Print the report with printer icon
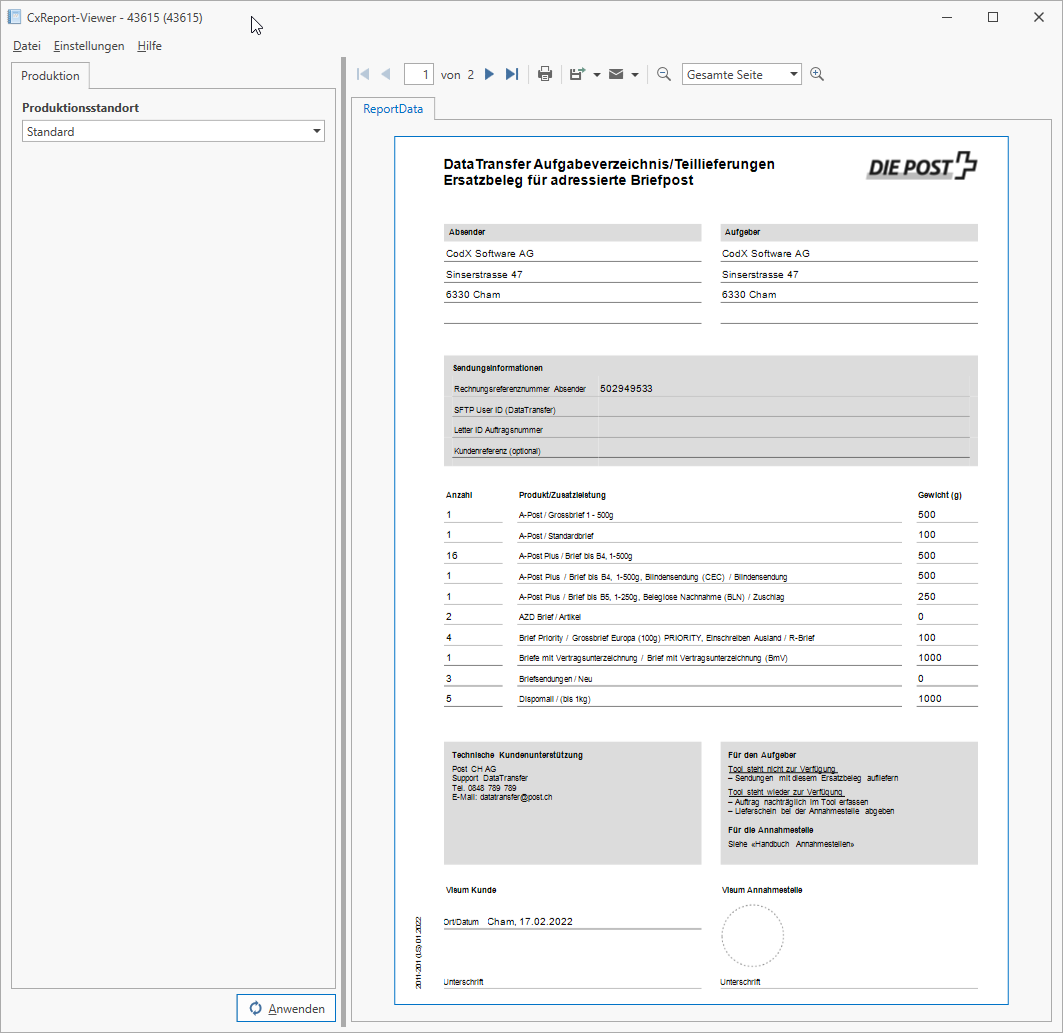1063x1033 pixels. click(545, 74)
